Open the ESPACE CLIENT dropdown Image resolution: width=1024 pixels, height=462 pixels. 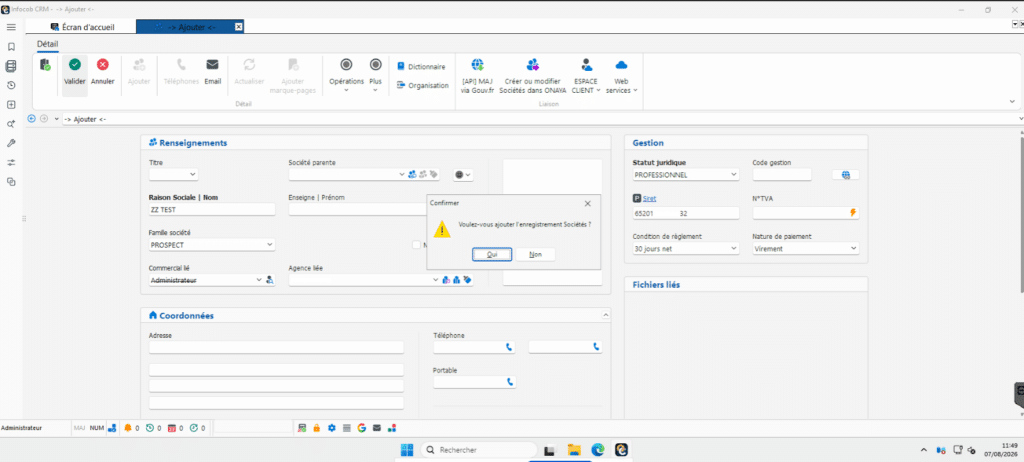[x=586, y=76]
